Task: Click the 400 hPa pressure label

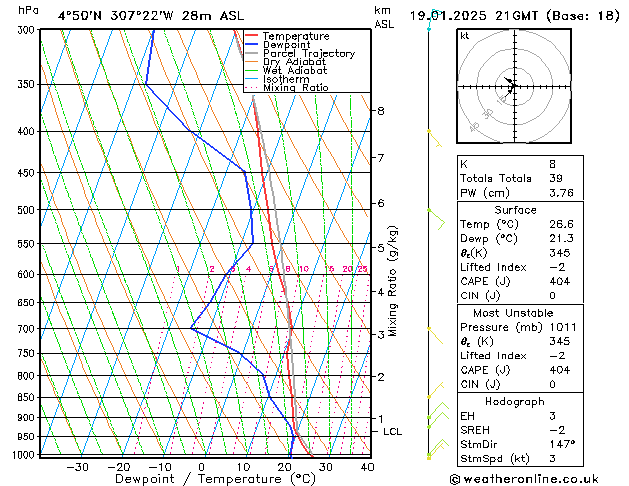Action: (x=28, y=132)
